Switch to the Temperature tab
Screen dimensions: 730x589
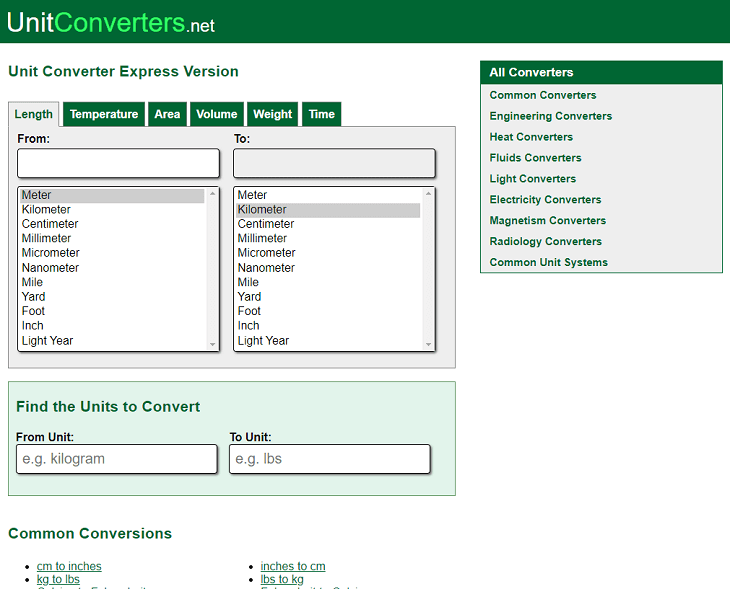[x=104, y=114]
